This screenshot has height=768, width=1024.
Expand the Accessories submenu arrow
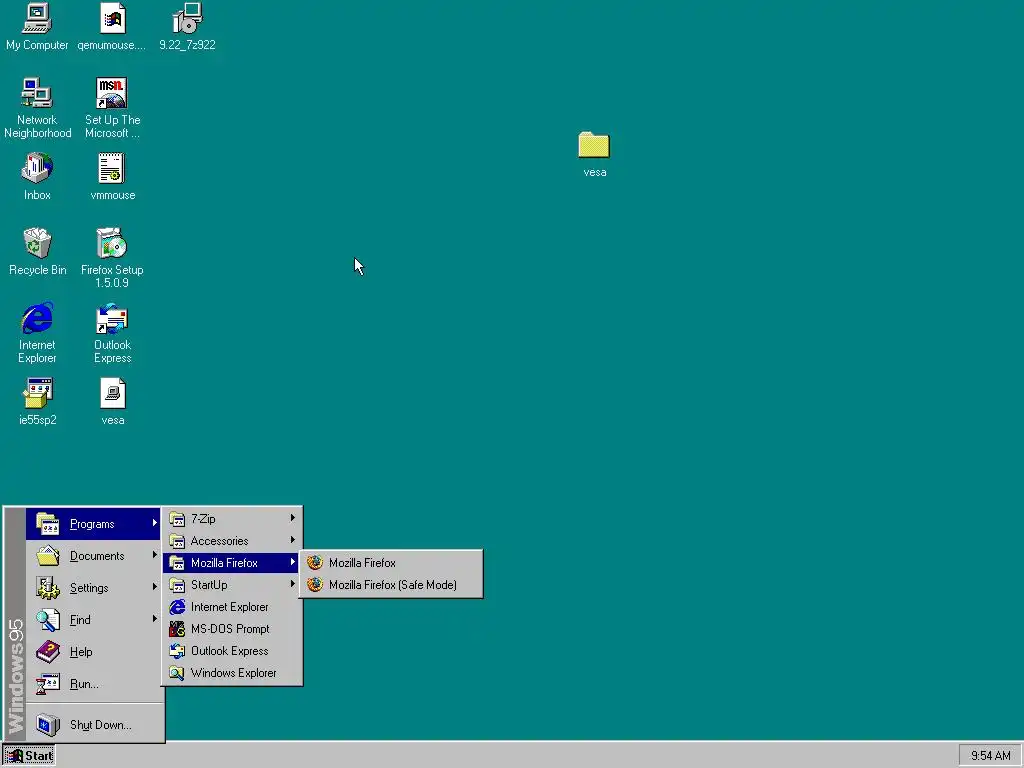coord(293,540)
